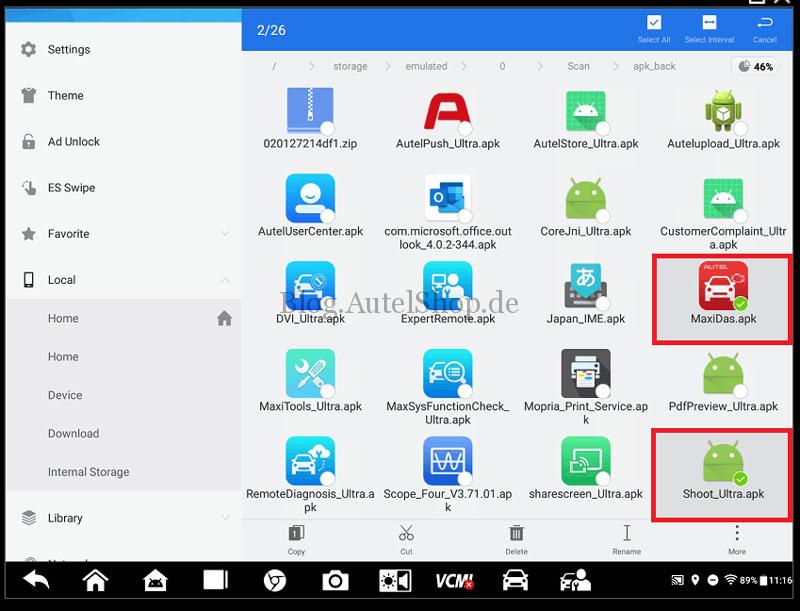Deselect the Shoot_Ultra.apk checkmark

(x=740, y=478)
